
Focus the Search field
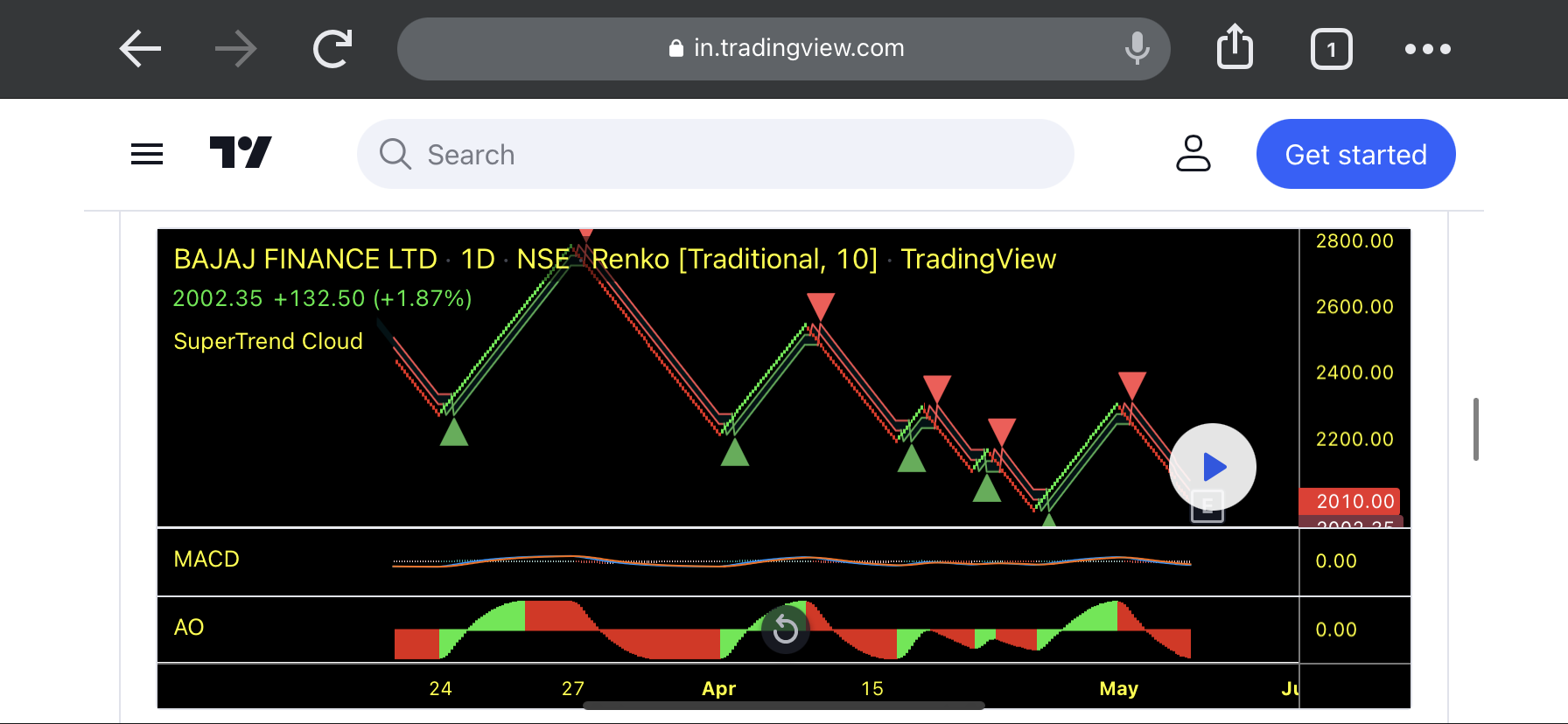click(x=716, y=154)
